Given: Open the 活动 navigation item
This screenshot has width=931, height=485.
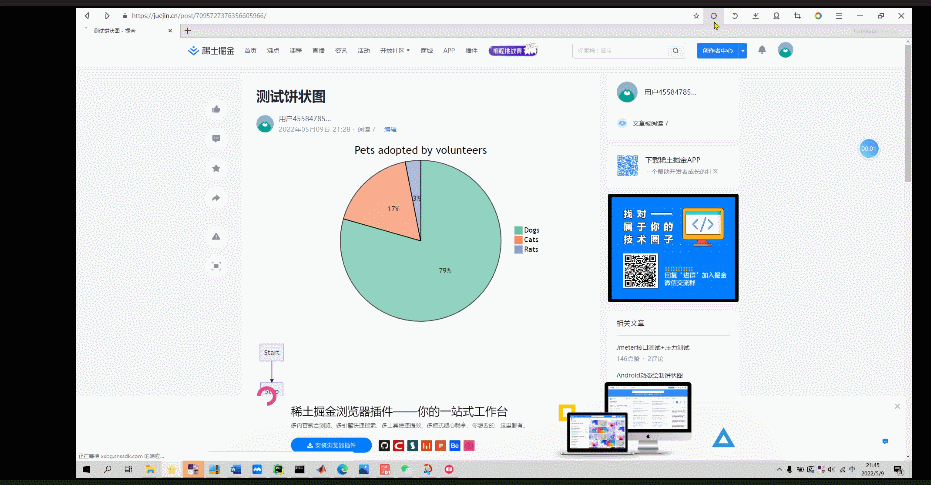Looking at the screenshot, I should (363, 51).
